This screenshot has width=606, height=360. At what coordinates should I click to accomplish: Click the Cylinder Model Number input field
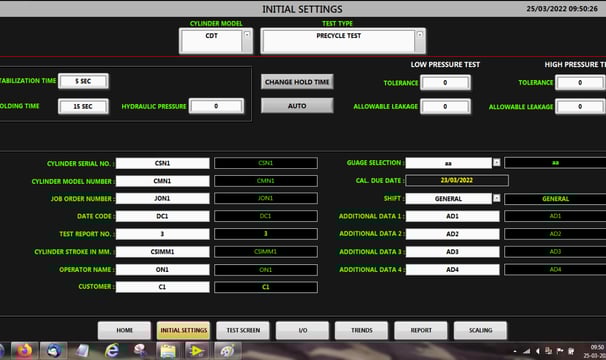[162, 181]
